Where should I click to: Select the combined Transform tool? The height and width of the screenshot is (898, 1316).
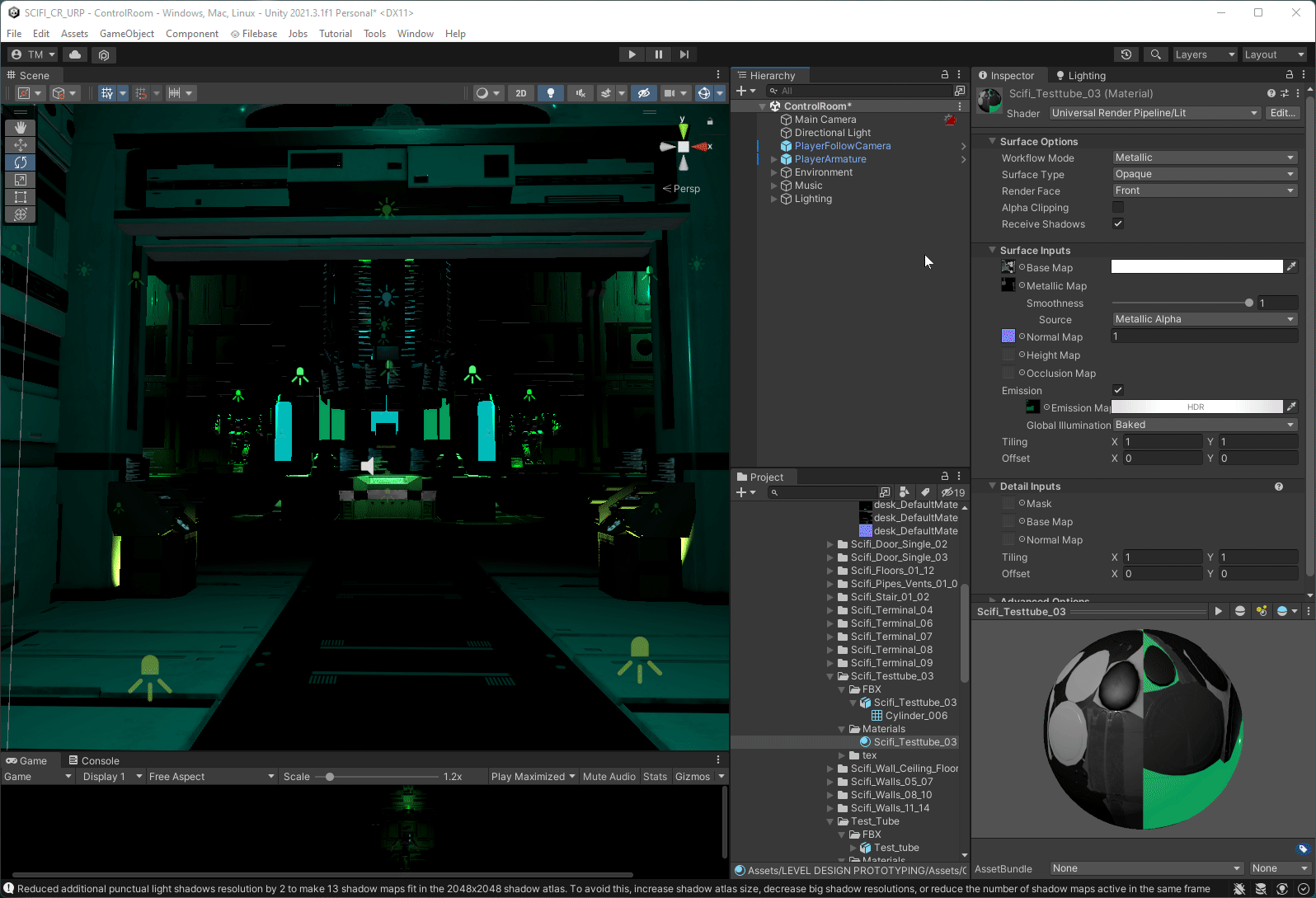coord(21,214)
